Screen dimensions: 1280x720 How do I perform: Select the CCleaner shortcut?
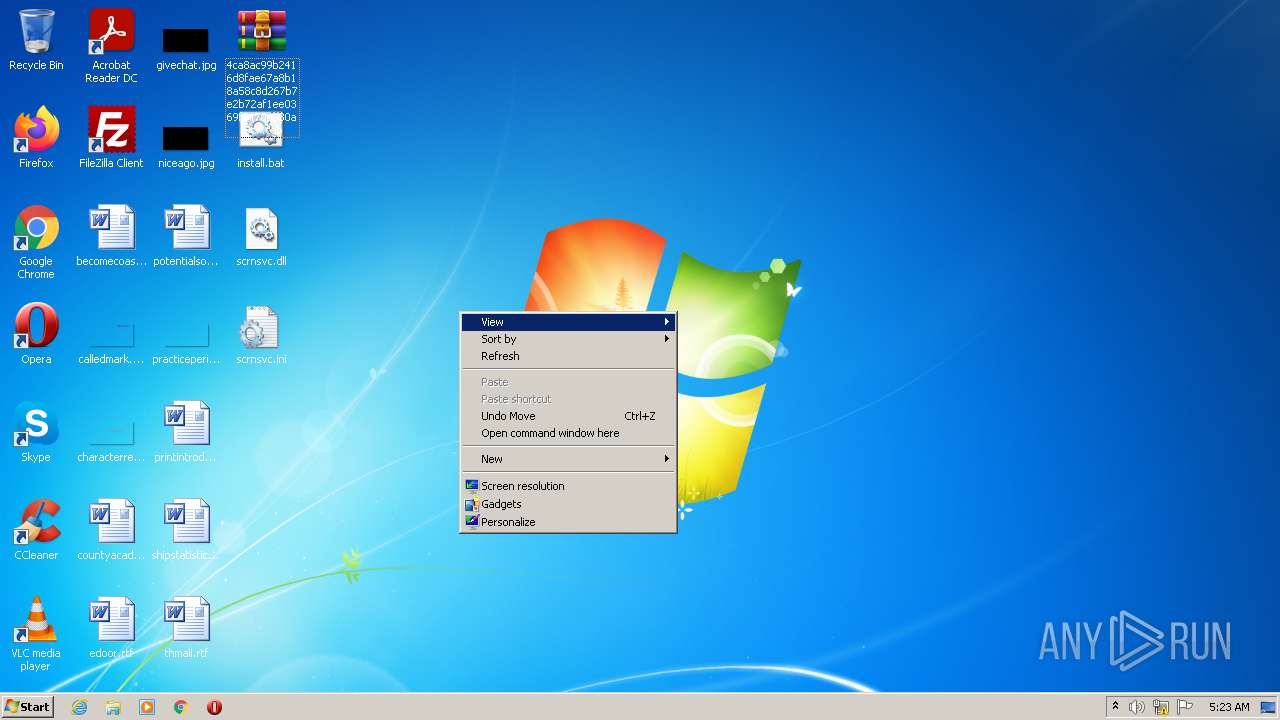pyautogui.click(x=36, y=530)
